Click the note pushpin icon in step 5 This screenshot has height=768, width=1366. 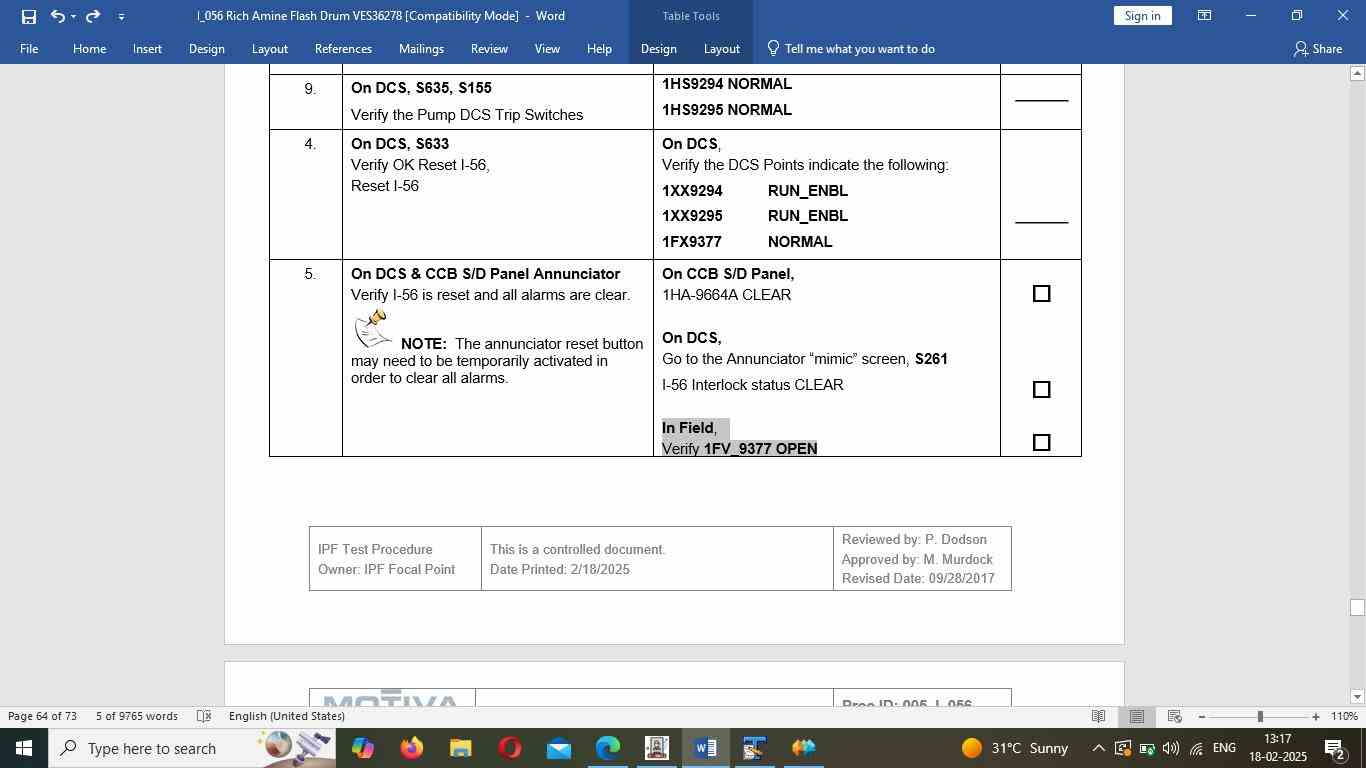pos(374,328)
